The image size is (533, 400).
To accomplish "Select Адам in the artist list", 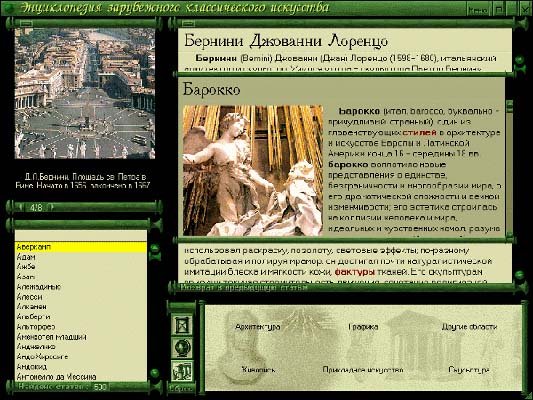I will pos(81,257).
